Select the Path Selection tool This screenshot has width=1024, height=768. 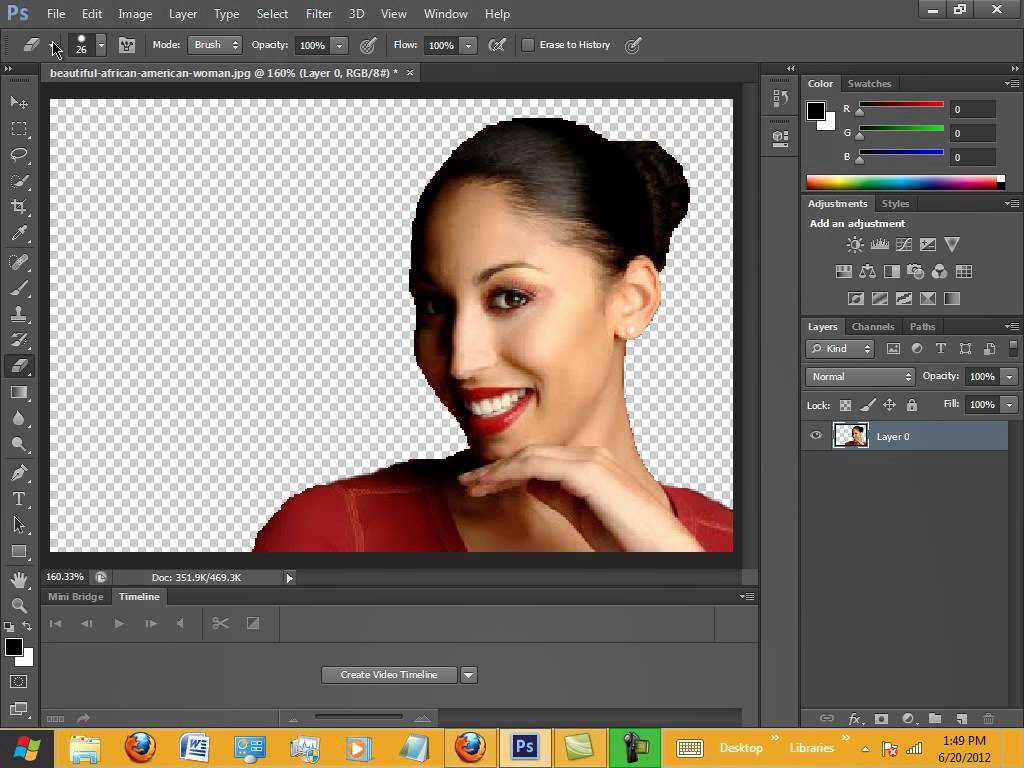pyautogui.click(x=19, y=525)
